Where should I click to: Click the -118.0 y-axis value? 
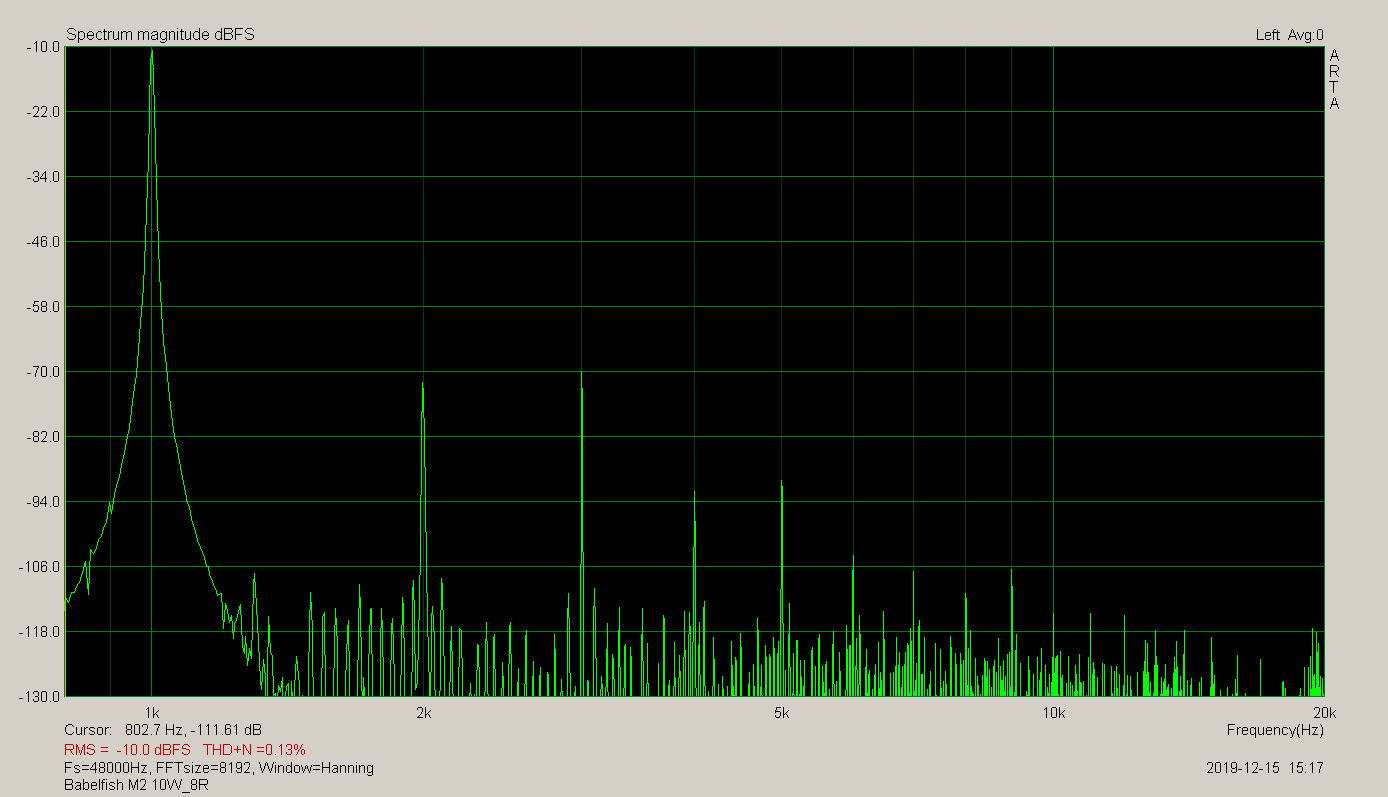pyautogui.click(x=40, y=632)
